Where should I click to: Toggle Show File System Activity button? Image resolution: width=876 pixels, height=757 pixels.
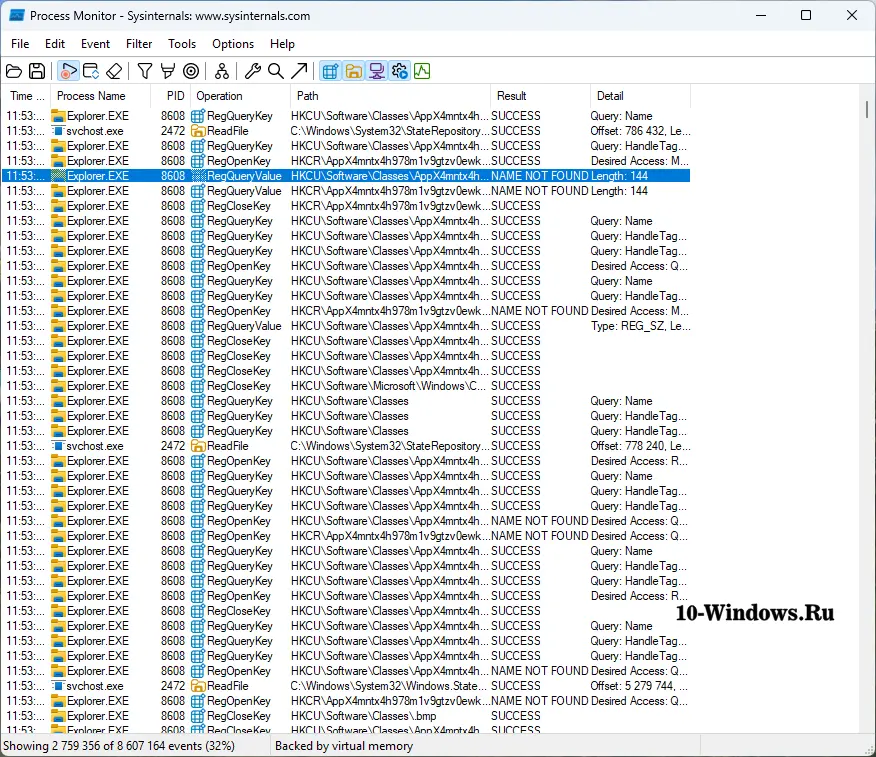click(354, 72)
